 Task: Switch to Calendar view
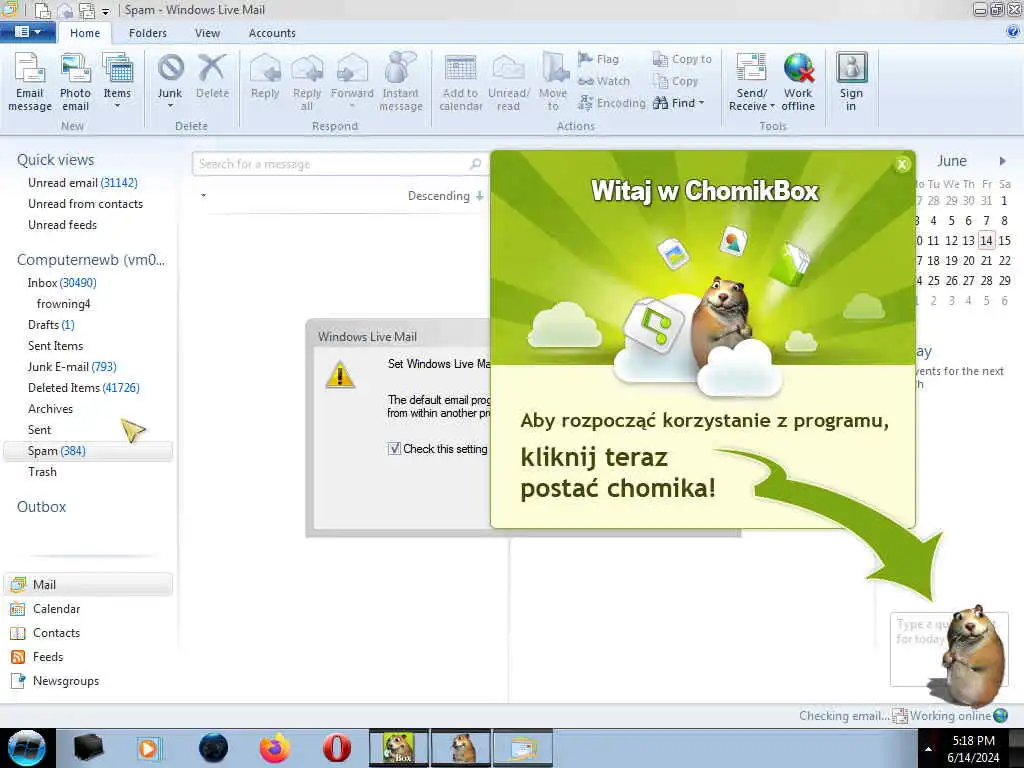[45, 609]
